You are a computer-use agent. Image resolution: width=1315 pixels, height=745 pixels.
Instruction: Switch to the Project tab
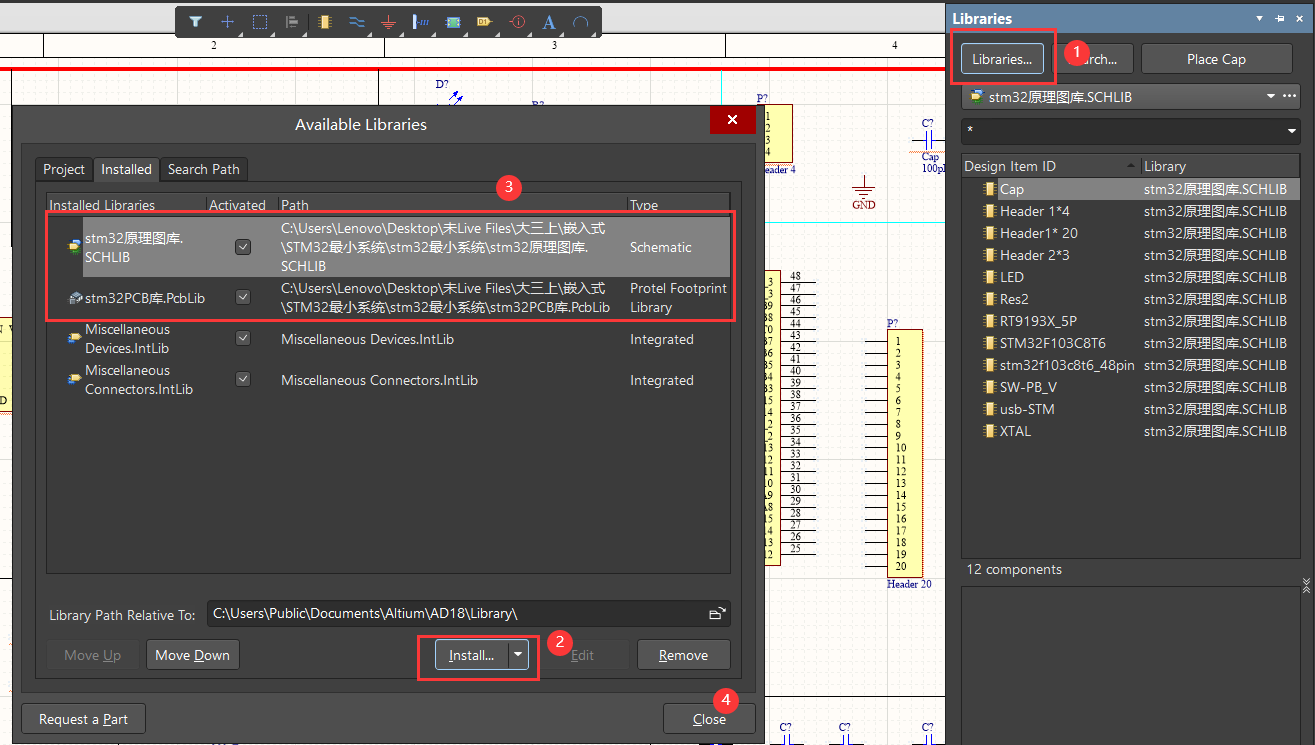[x=64, y=169]
